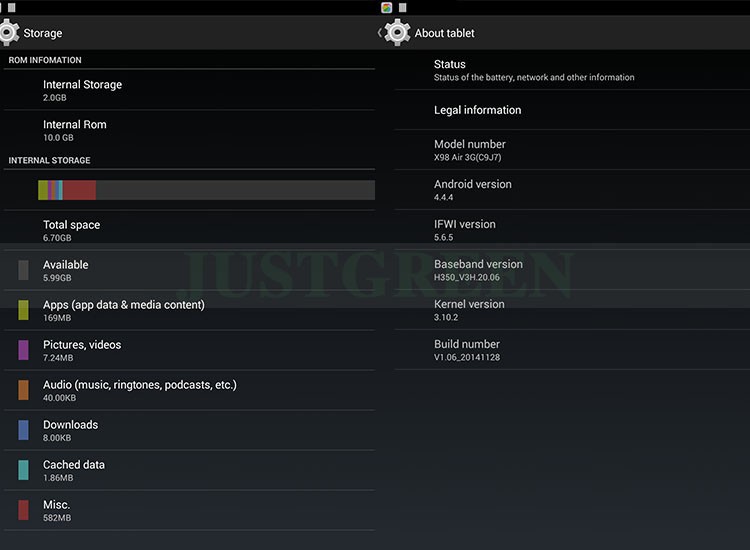This screenshot has width=750, height=550.
Task: Open the colorful notification icon in status bar
Action: pos(386,7)
